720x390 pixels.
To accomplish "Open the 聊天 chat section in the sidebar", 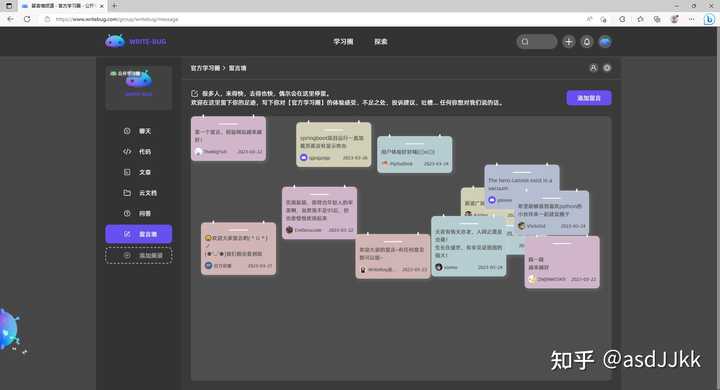I will point(139,131).
